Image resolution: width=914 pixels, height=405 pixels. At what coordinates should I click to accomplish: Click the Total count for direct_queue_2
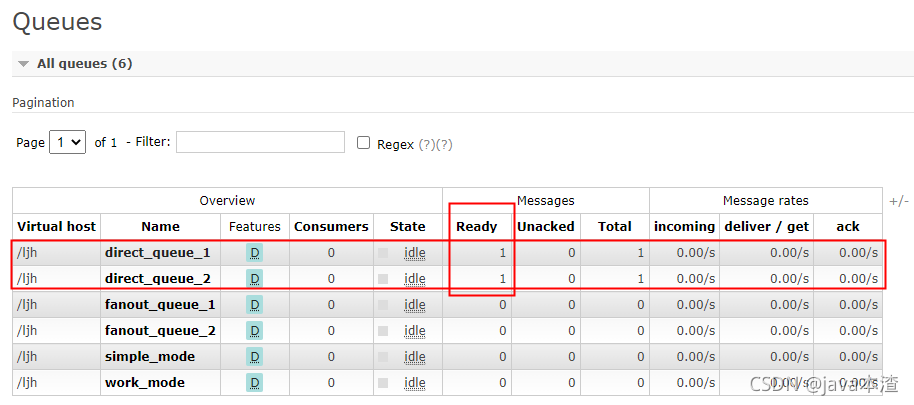pyautogui.click(x=641, y=279)
